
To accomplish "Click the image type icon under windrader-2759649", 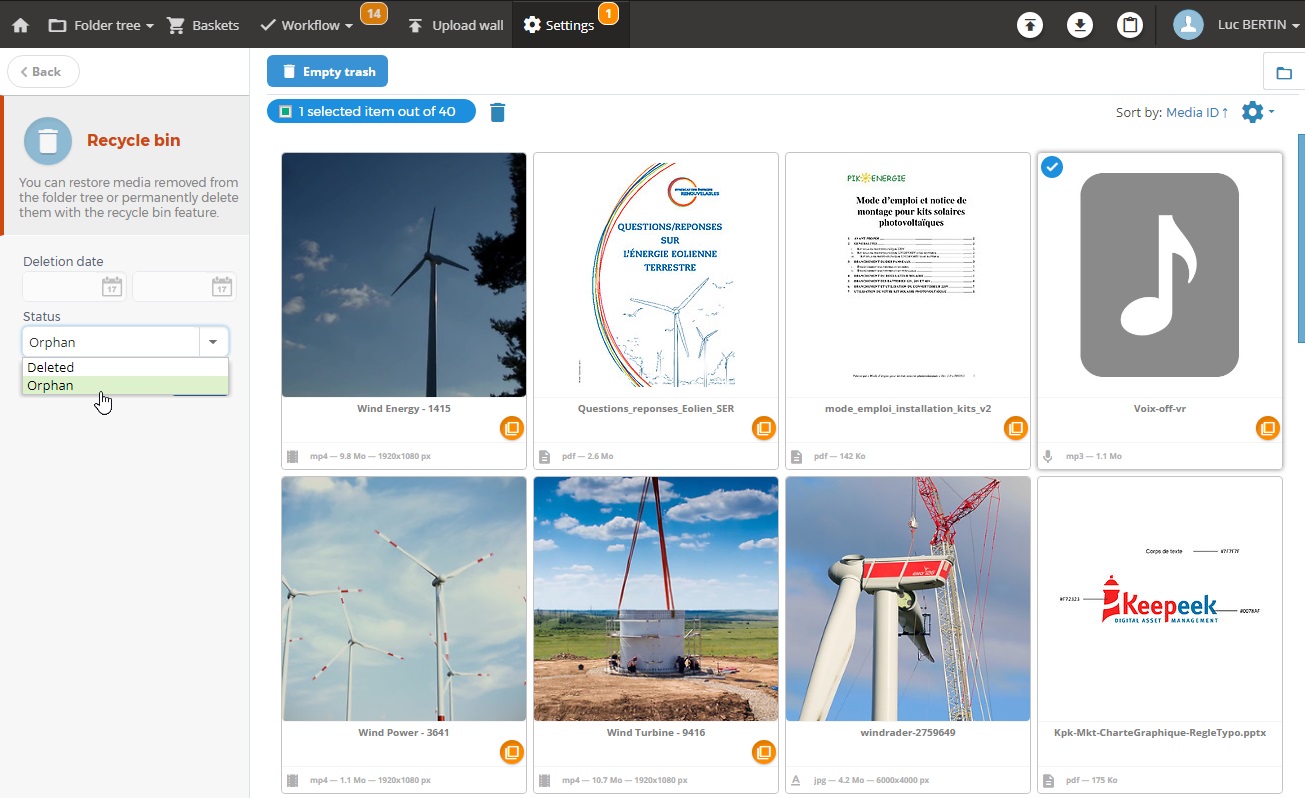I will pyautogui.click(x=797, y=780).
